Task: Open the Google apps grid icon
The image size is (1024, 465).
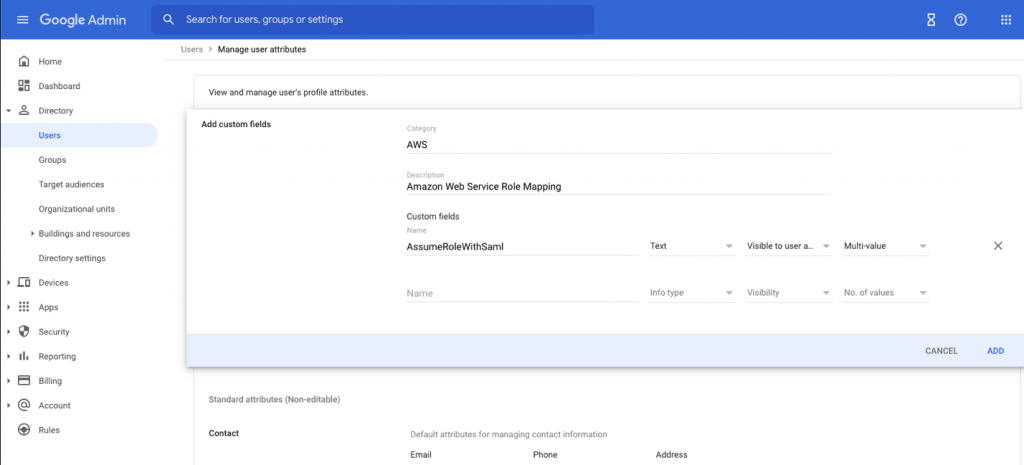Action: click(x=1006, y=20)
